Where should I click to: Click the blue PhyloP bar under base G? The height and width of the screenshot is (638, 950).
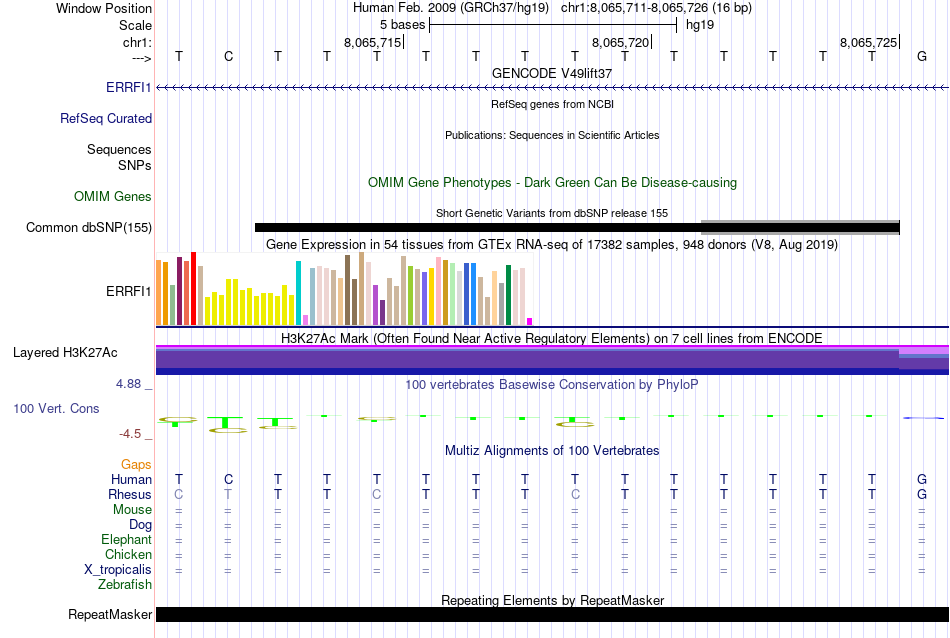(x=923, y=417)
